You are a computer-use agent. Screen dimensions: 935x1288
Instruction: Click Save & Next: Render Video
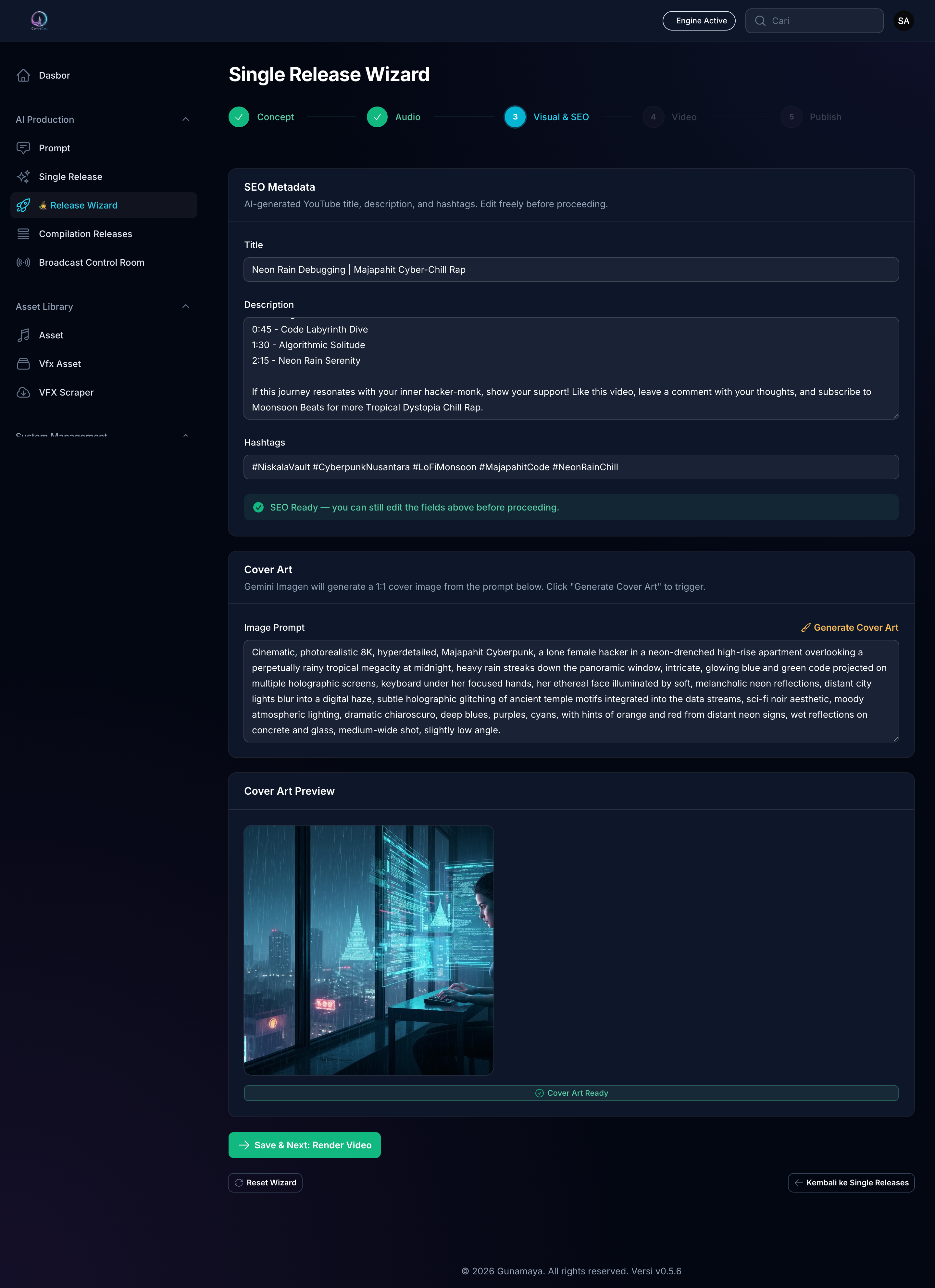[x=304, y=1145]
